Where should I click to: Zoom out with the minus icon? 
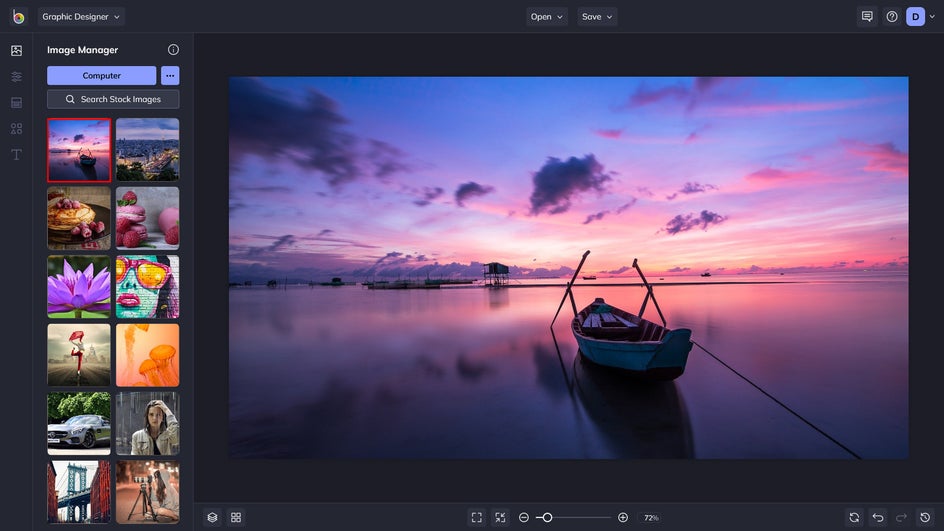(x=524, y=517)
